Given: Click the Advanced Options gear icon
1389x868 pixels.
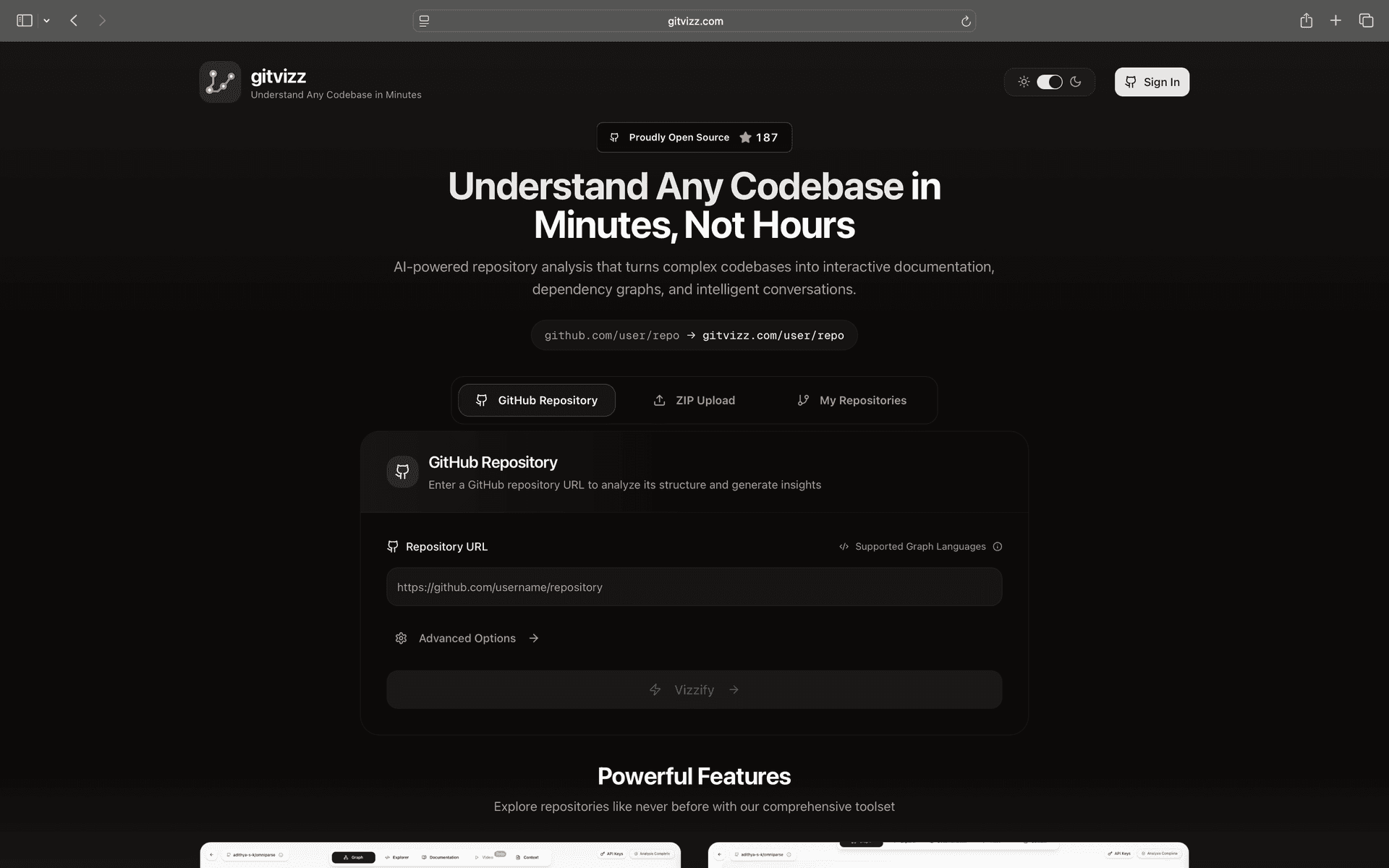Looking at the screenshot, I should (x=401, y=638).
